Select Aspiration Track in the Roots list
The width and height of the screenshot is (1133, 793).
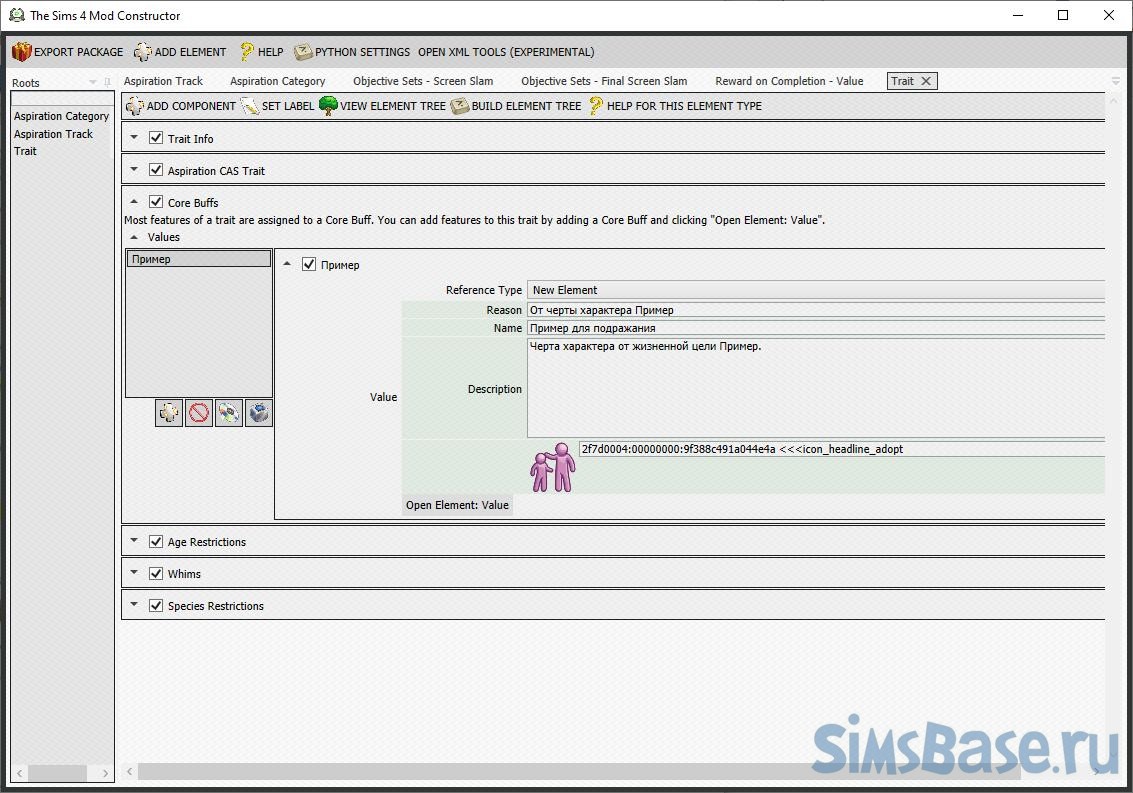tap(53, 134)
